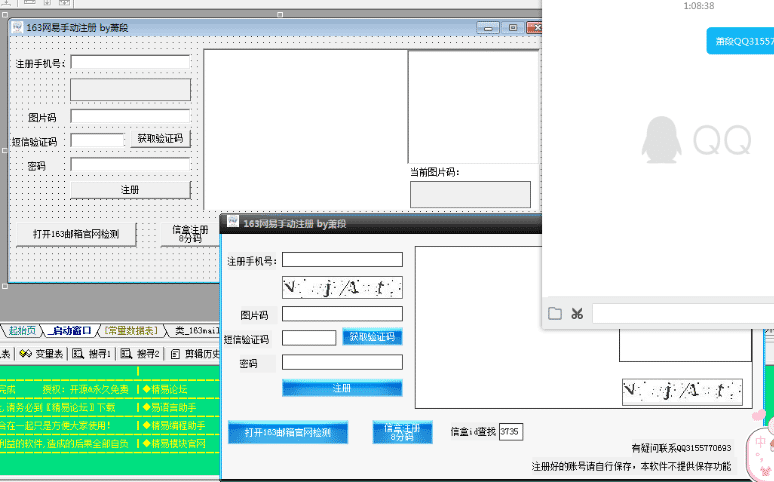Focus the 短信验证码 field in the running window
The height and width of the screenshot is (482, 774).
[x=309, y=338]
